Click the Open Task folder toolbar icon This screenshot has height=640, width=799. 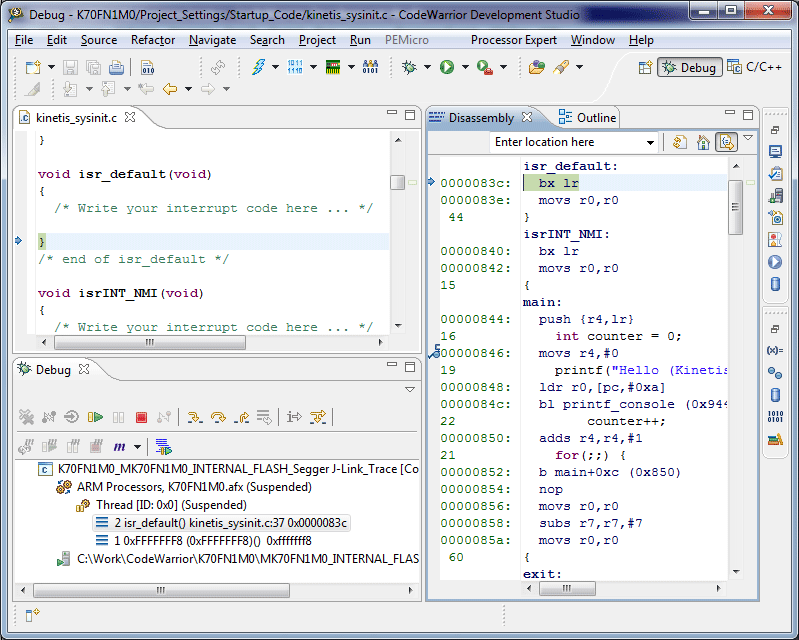point(536,67)
